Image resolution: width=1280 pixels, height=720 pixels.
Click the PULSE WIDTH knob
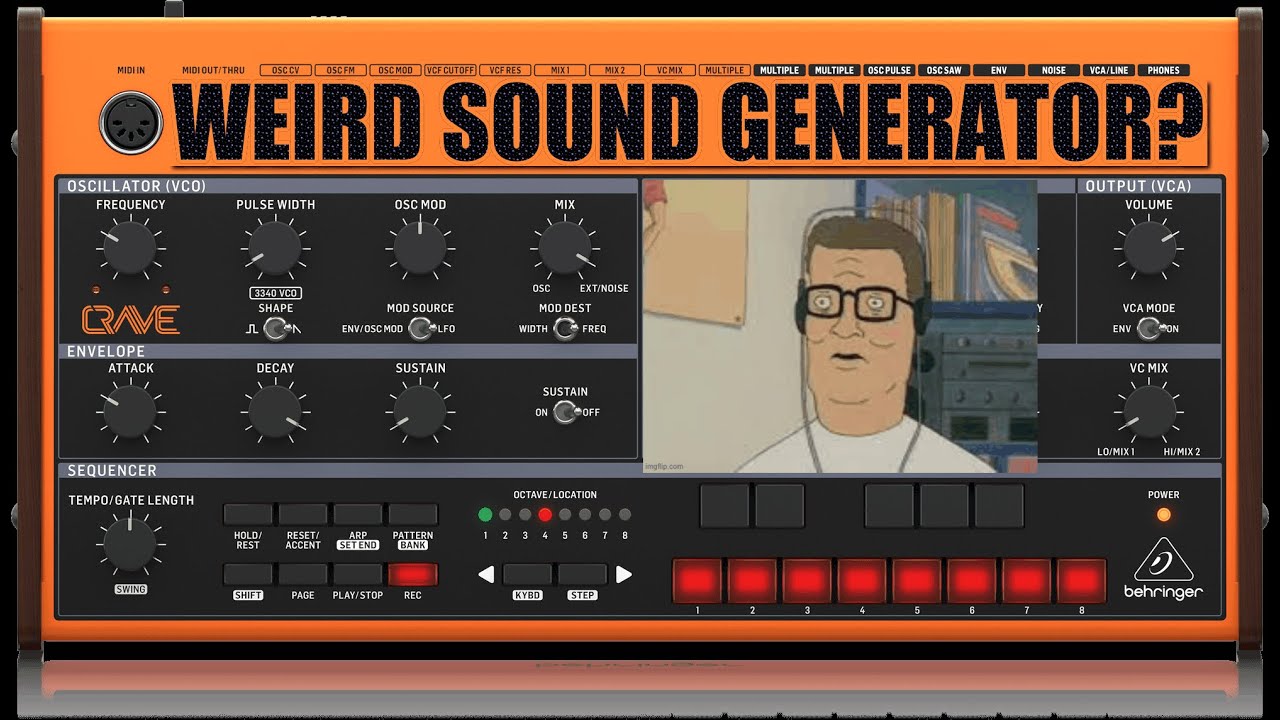(274, 248)
